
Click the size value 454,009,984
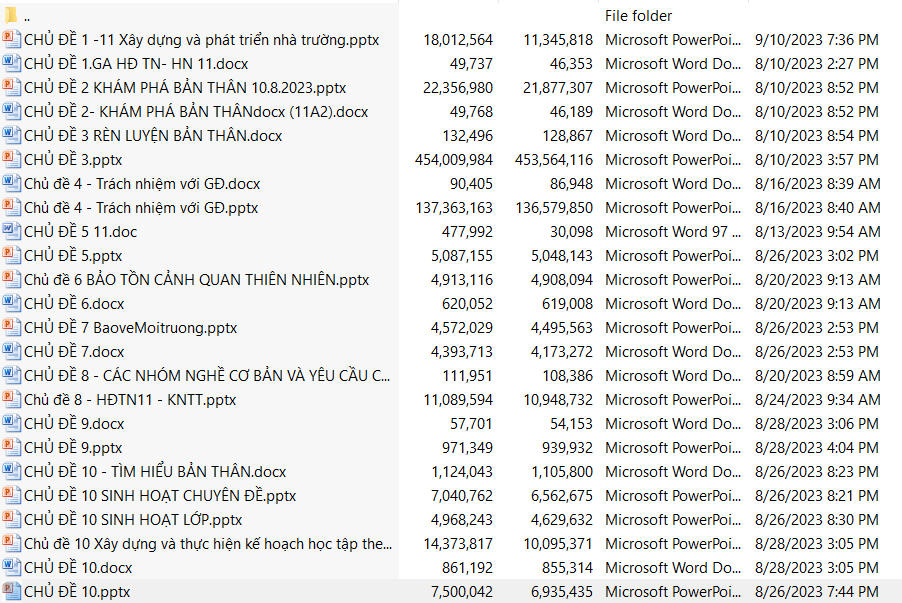point(453,160)
